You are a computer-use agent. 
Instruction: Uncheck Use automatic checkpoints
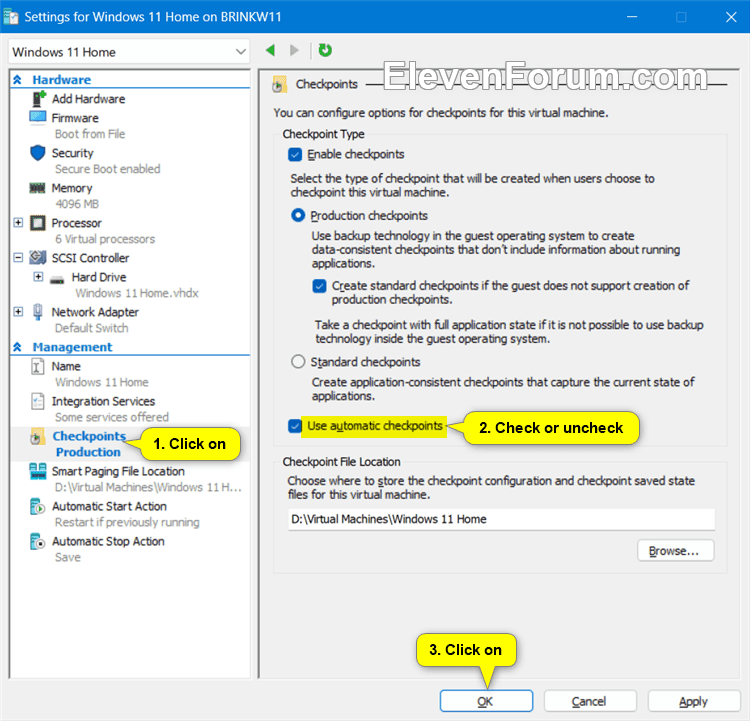pos(295,426)
